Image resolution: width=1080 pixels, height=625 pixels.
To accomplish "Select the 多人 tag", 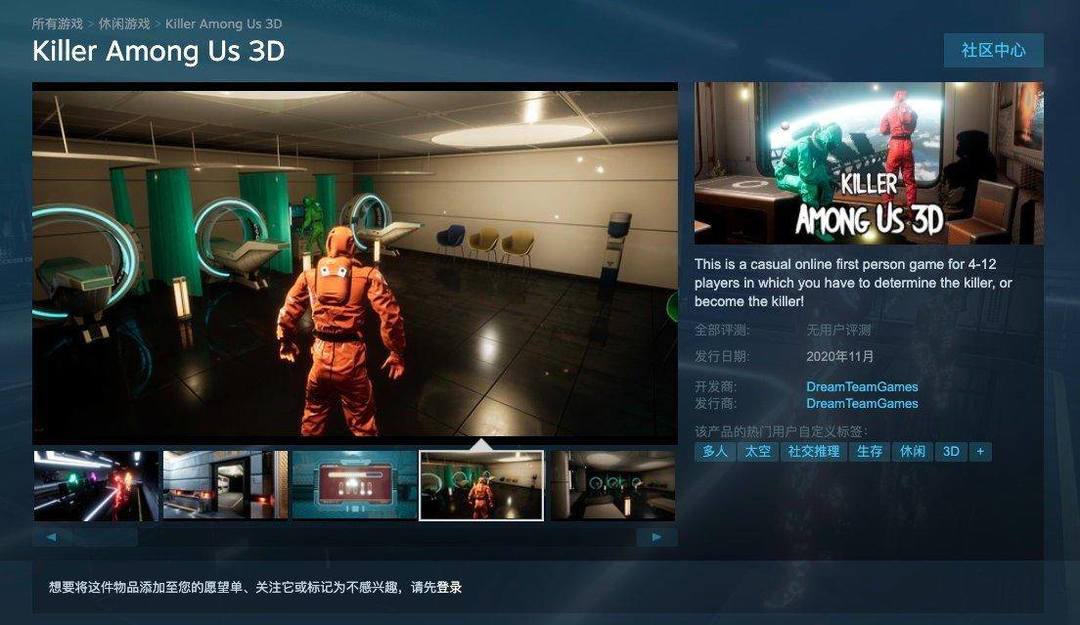I will coord(715,452).
